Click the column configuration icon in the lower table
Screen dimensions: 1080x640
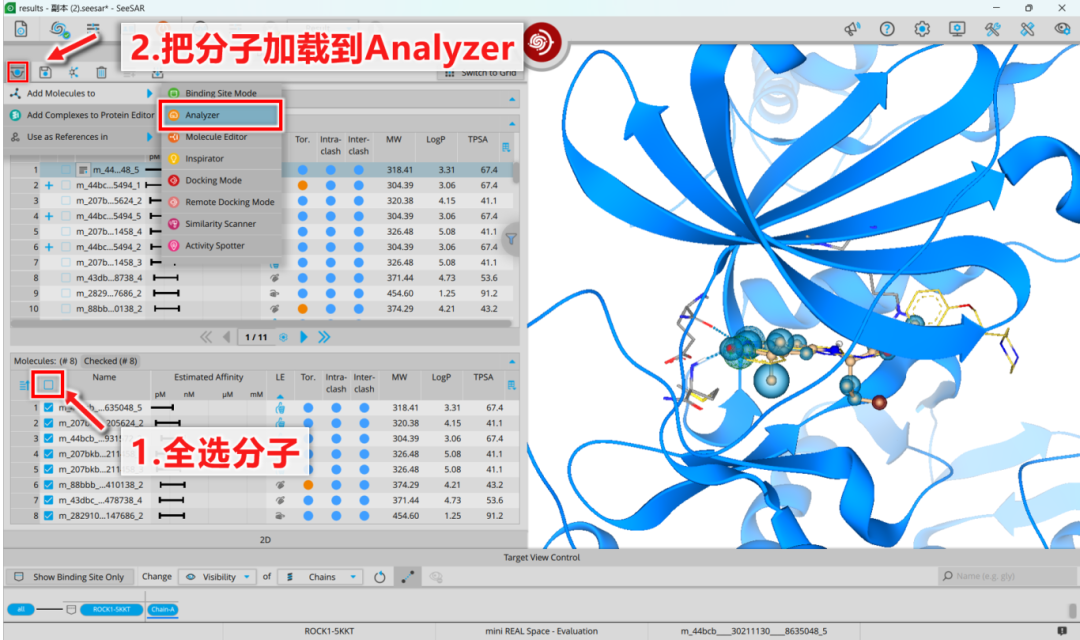point(511,385)
